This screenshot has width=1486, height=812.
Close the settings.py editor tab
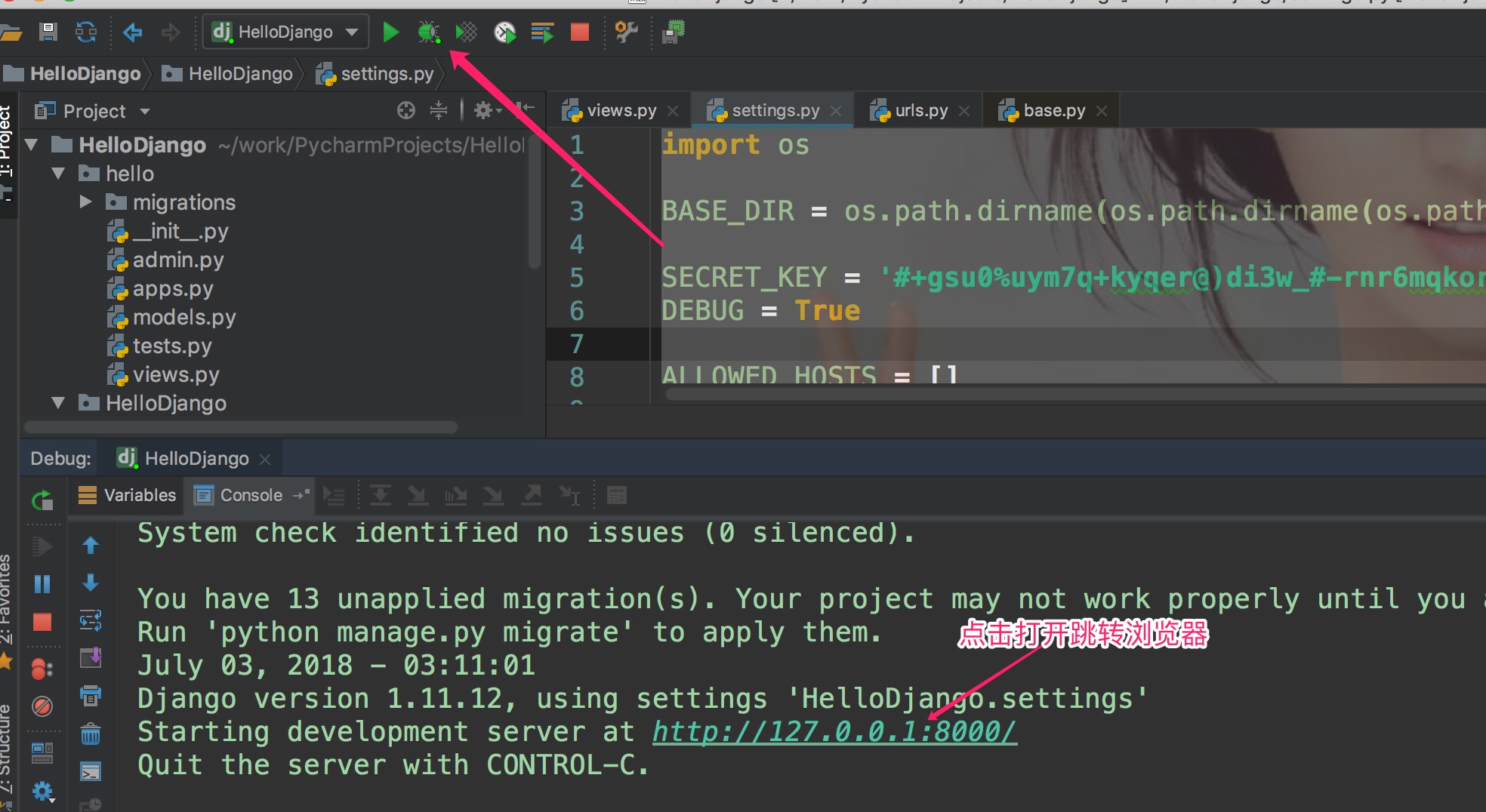point(836,112)
